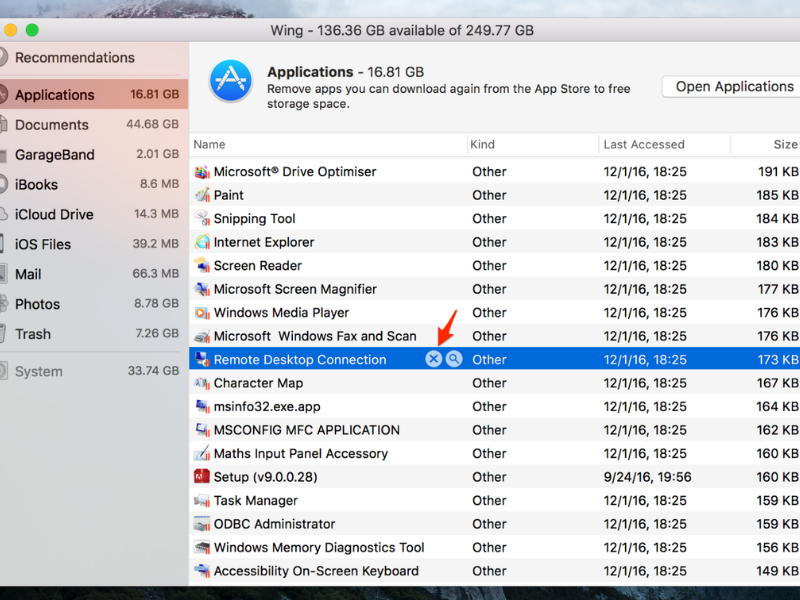The width and height of the screenshot is (800, 600).
Task: Select the Snipping Tool app icon
Action: (202, 219)
